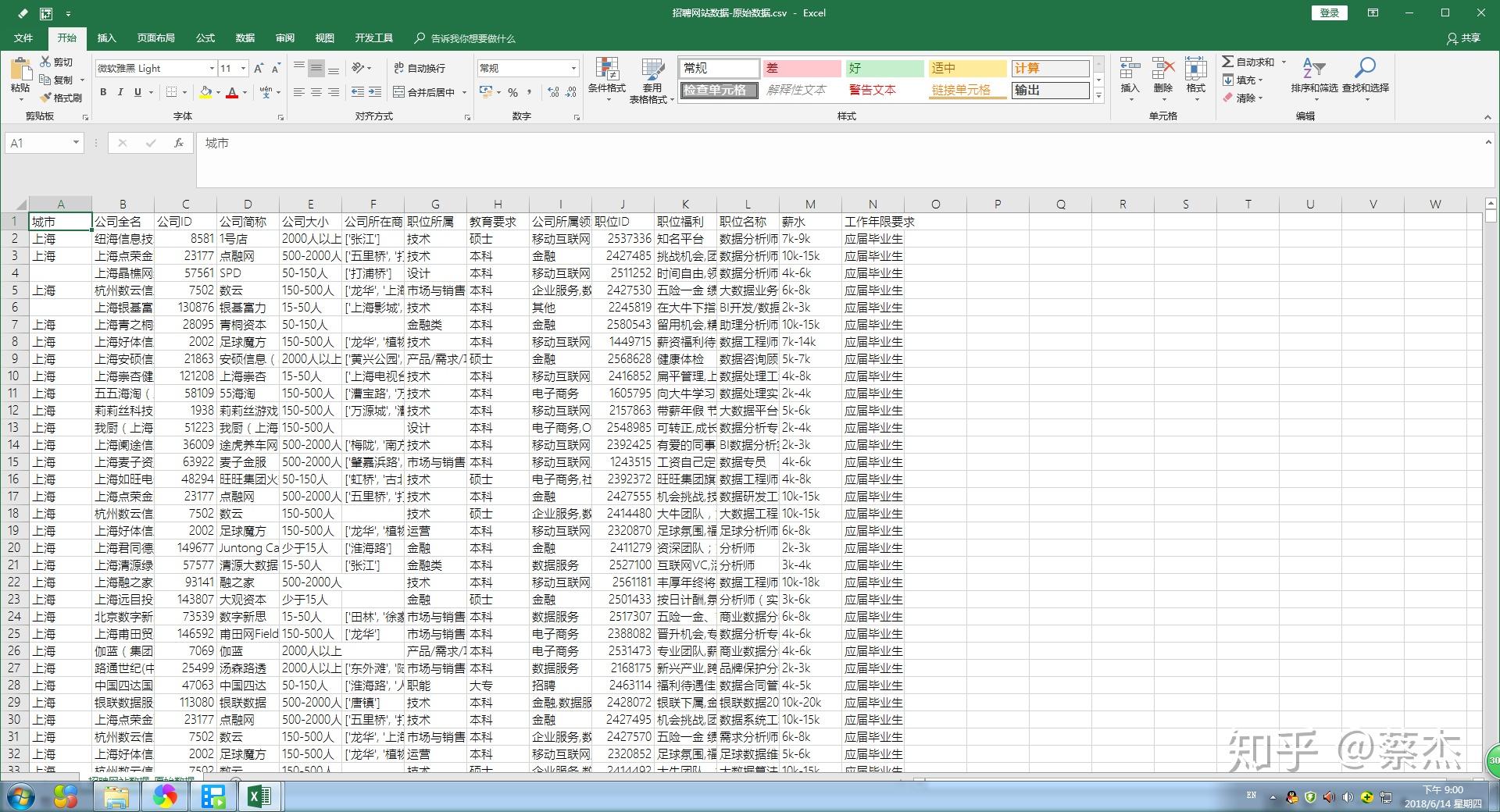Click the Format Painter icon
Image resolution: width=1500 pixels, height=812 pixels.
(61, 97)
